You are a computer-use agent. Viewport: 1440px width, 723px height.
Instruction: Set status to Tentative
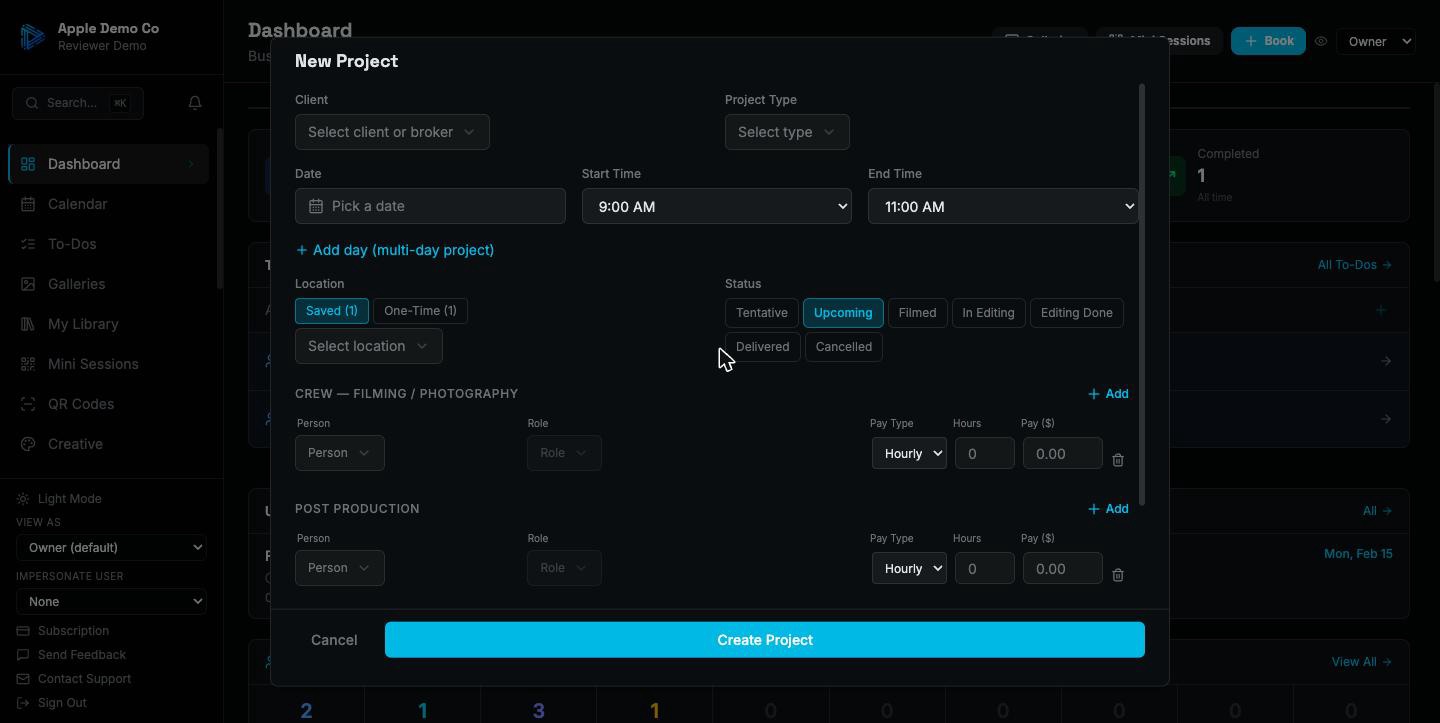(762, 313)
